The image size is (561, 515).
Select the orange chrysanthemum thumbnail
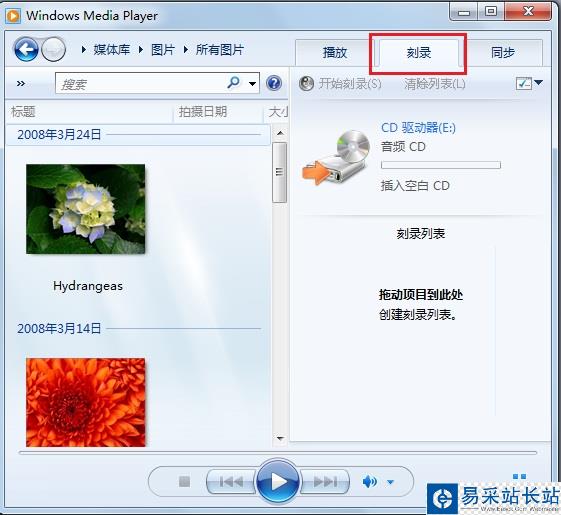(86, 402)
